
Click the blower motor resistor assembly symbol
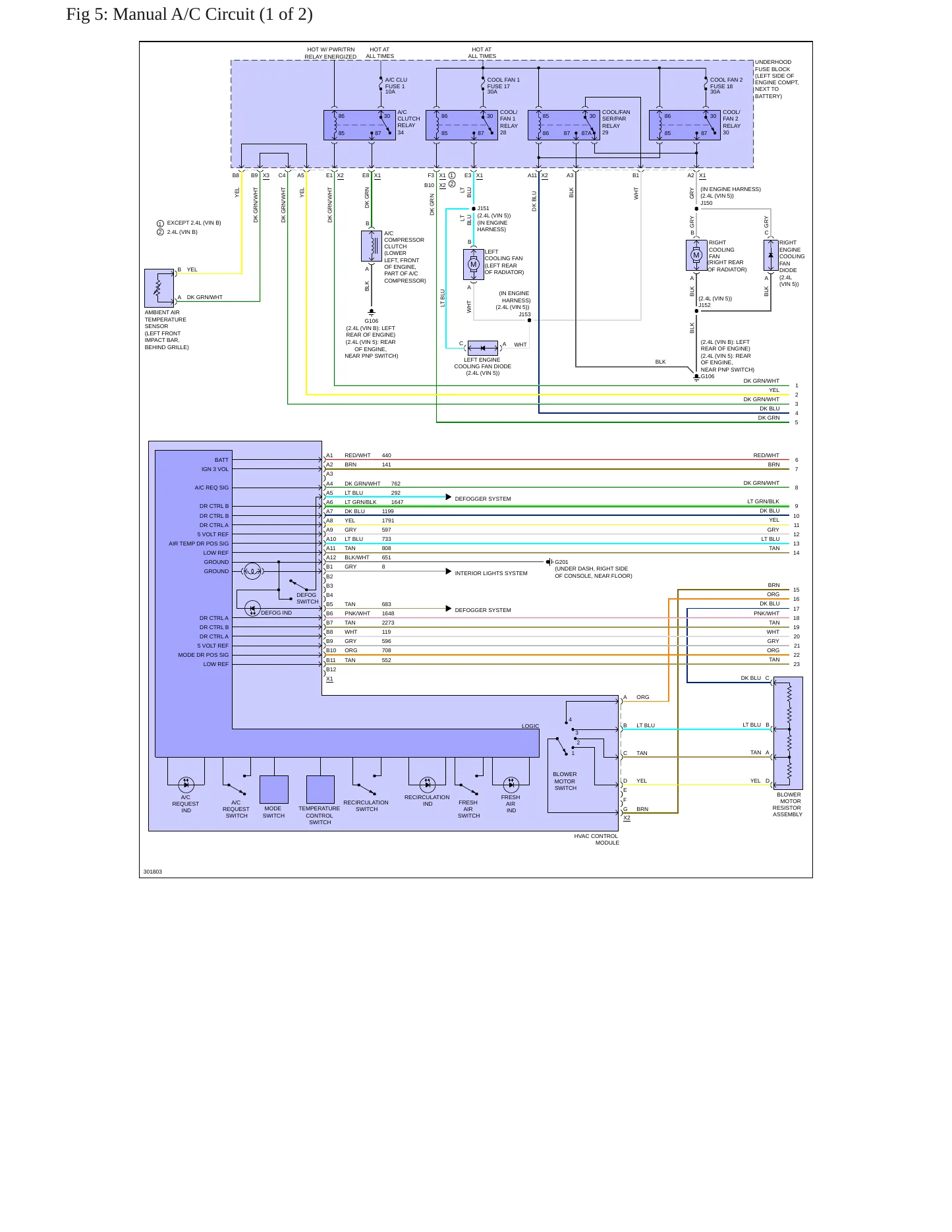(789, 733)
